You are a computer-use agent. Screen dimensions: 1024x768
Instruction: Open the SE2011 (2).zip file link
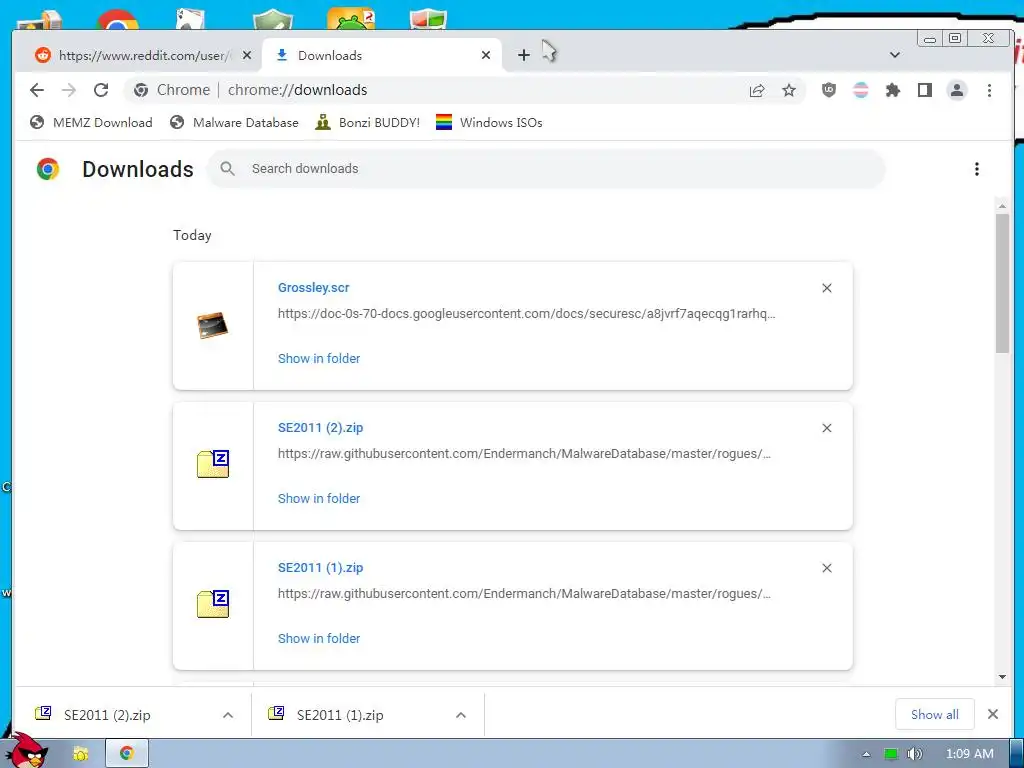coord(321,428)
